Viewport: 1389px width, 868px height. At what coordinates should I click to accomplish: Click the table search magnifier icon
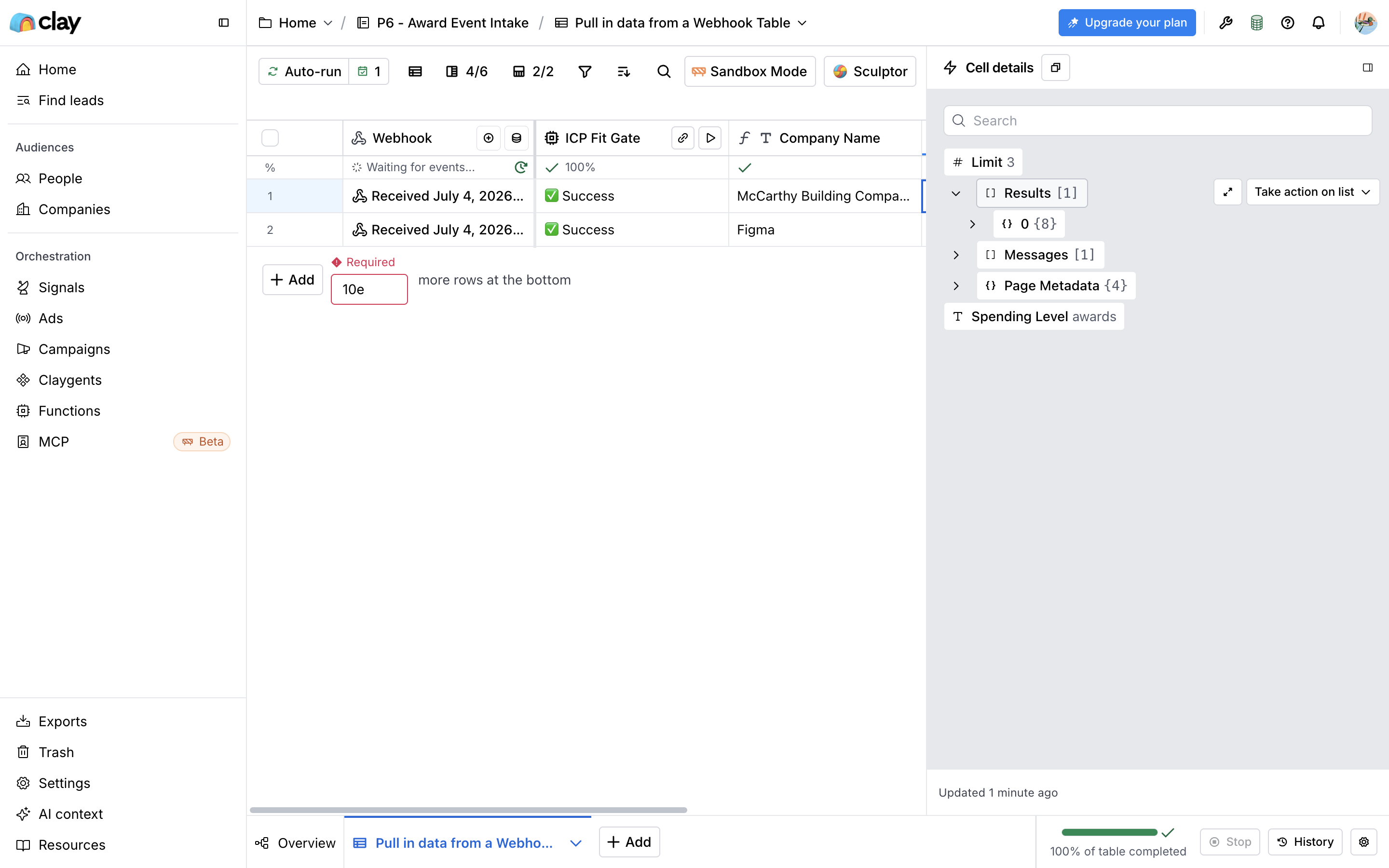pyautogui.click(x=664, y=71)
